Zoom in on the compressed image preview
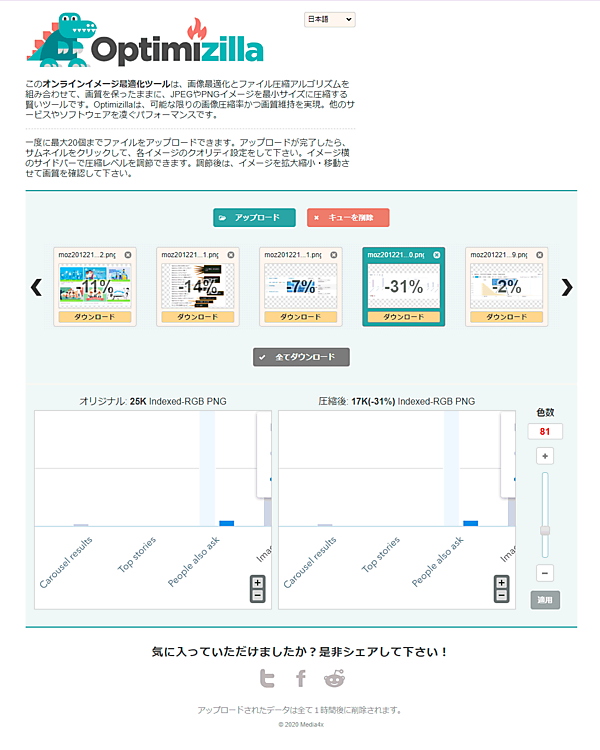Viewport: 600px width, 750px height. pyautogui.click(x=501, y=583)
